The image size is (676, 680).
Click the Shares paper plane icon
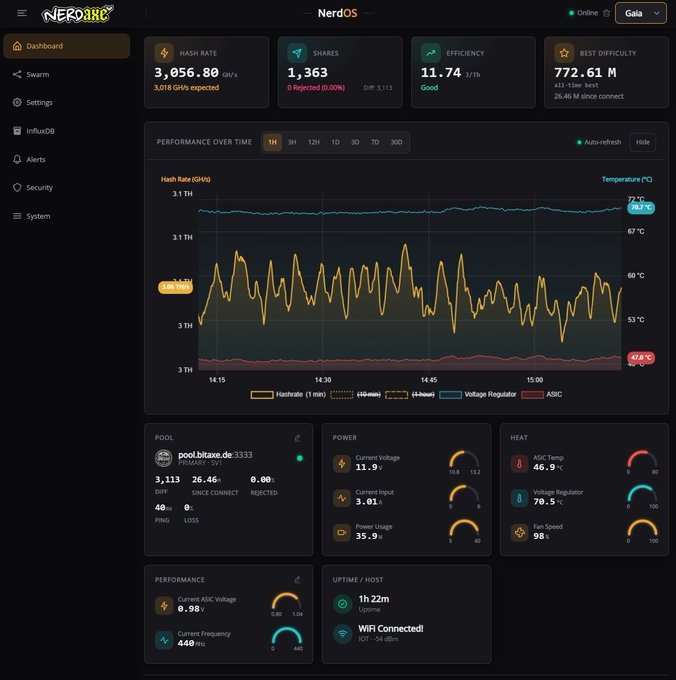297,53
